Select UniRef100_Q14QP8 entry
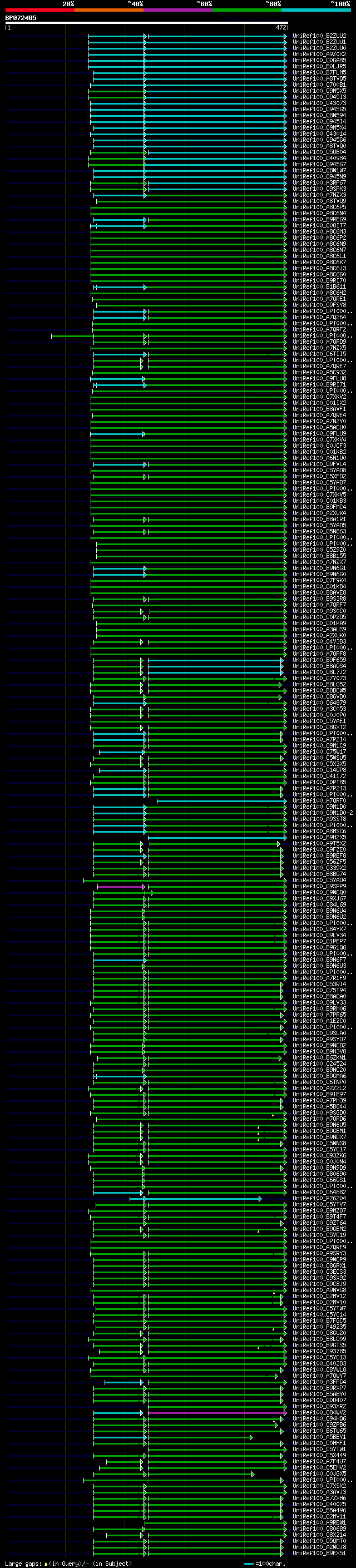Image resolution: width=356 pixels, height=1568 pixels. pos(319,770)
